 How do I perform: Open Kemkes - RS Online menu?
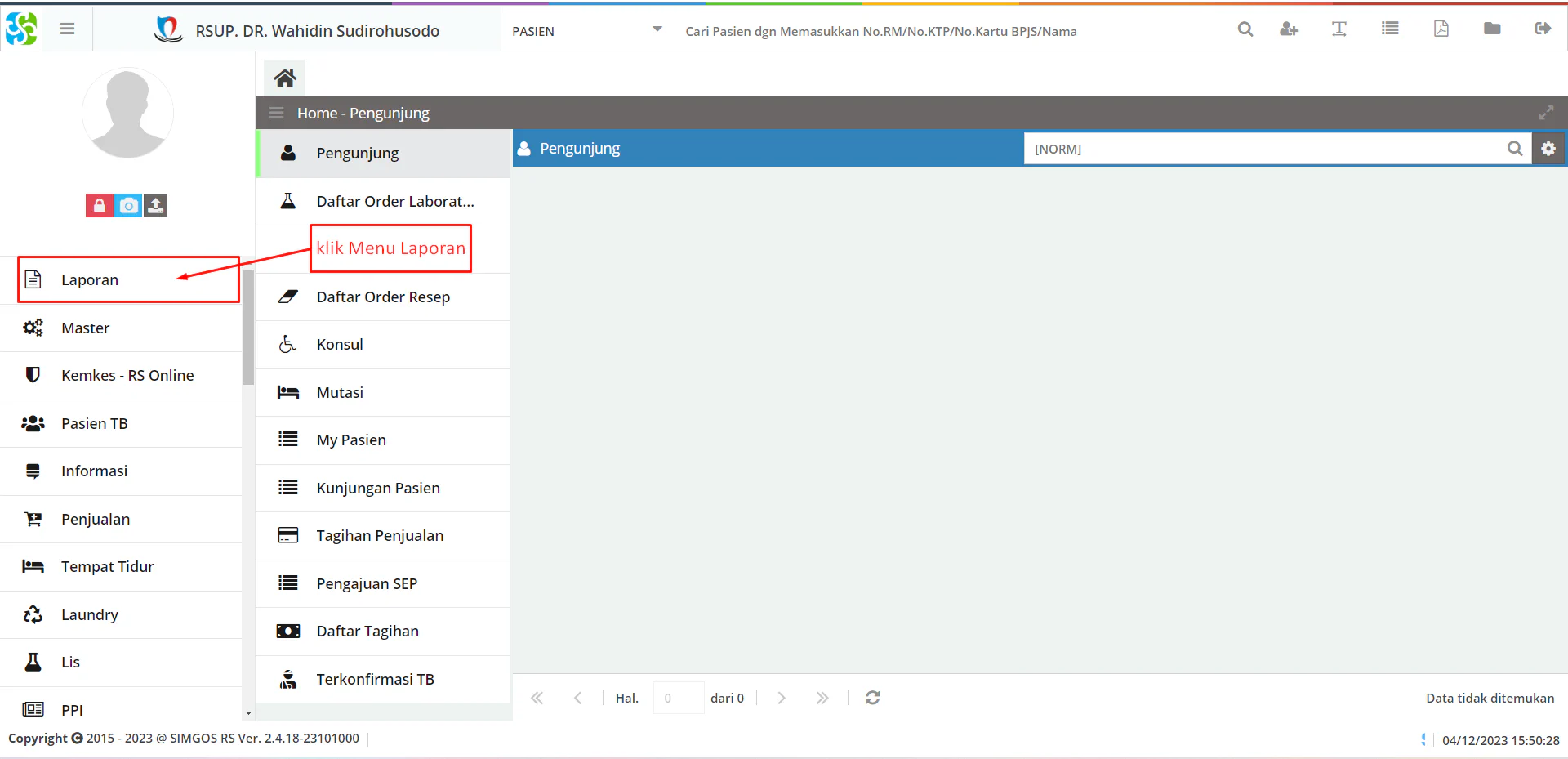pyautogui.click(x=121, y=375)
